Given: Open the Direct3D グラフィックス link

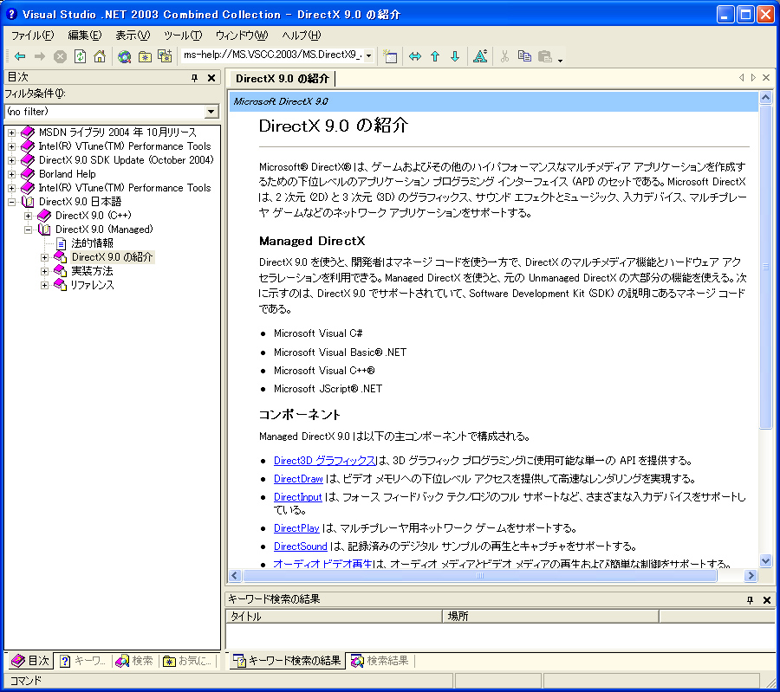Looking at the screenshot, I should point(324,461).
